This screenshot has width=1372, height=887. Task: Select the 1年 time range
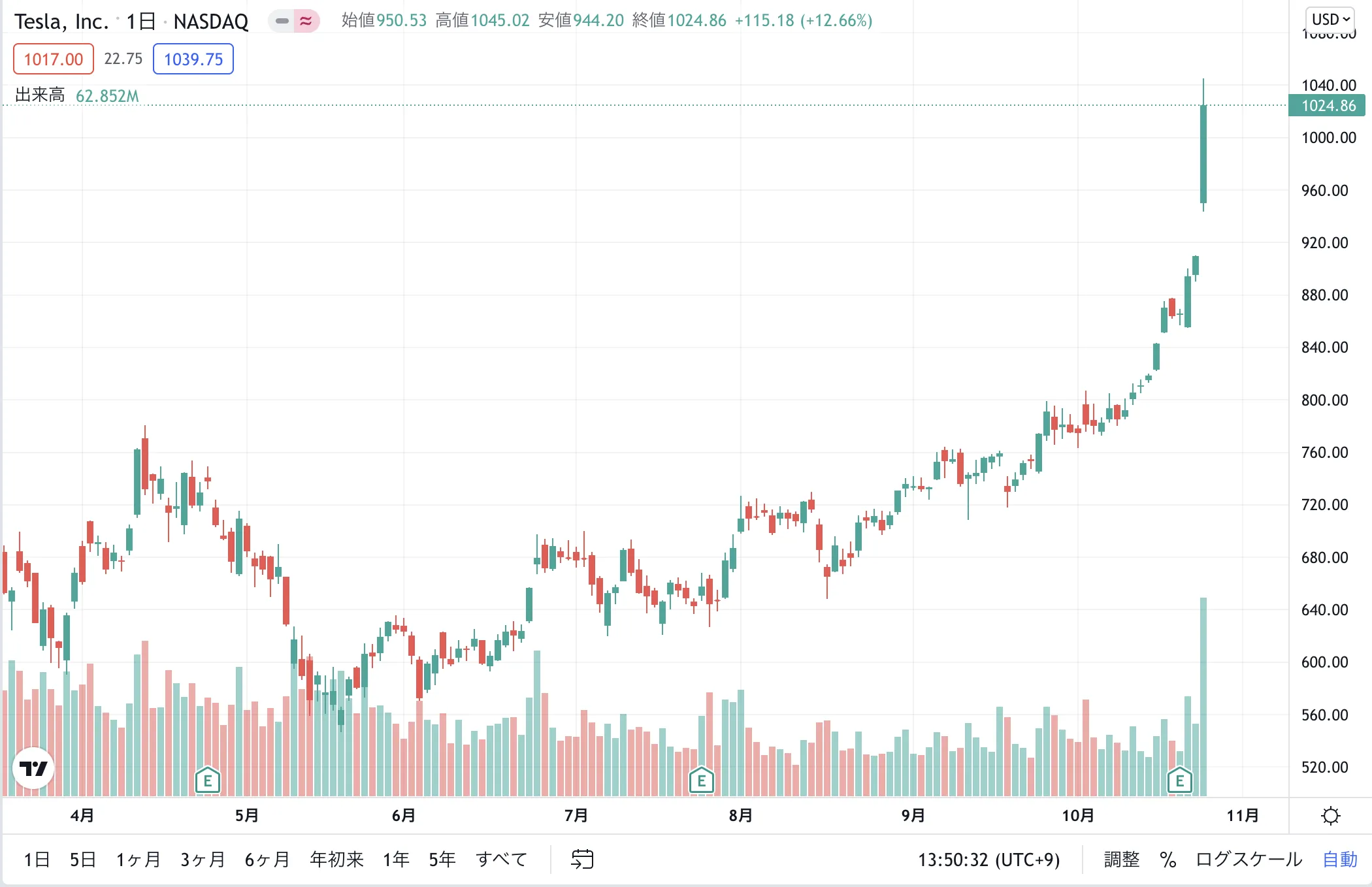(x=397, y=860)
